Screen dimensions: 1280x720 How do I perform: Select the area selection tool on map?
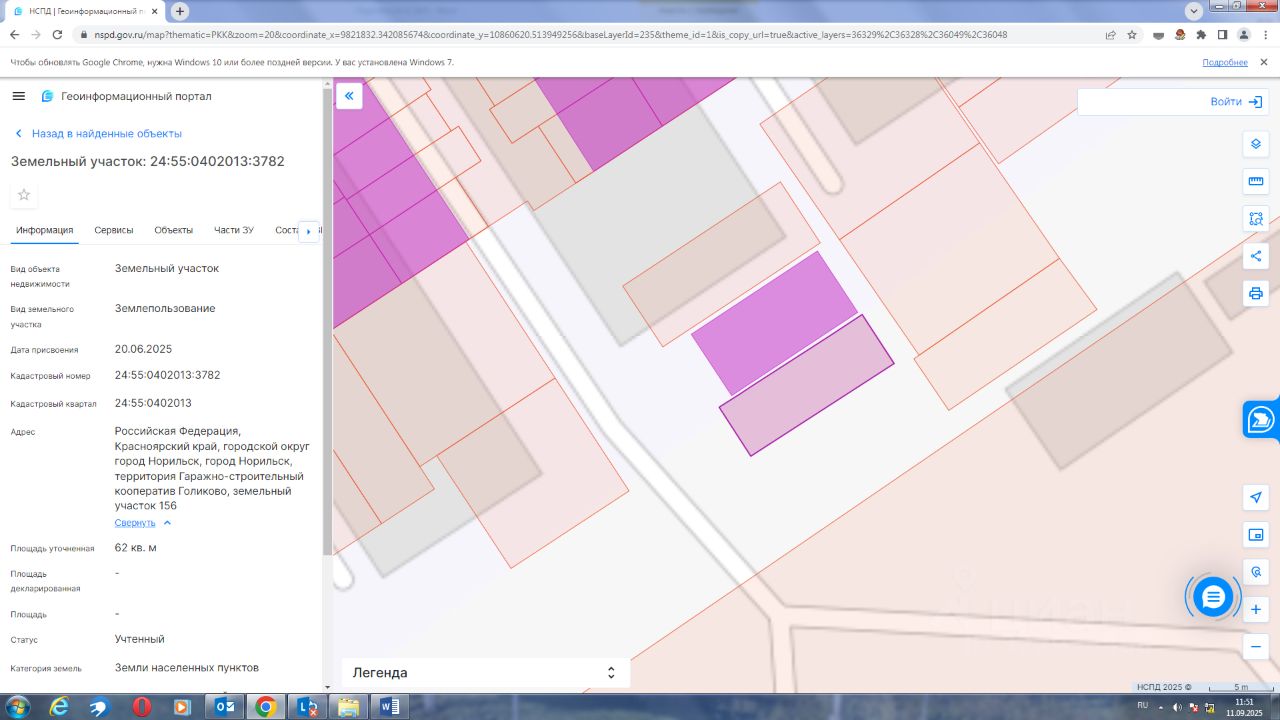pyautogui.click(x=1256, y=218)
